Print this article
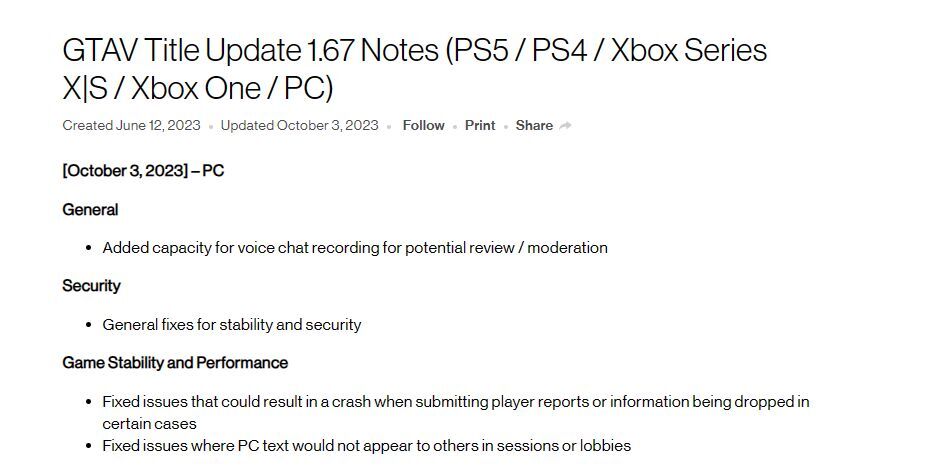The width and height of the screenshot is (937, 466). 480,126
